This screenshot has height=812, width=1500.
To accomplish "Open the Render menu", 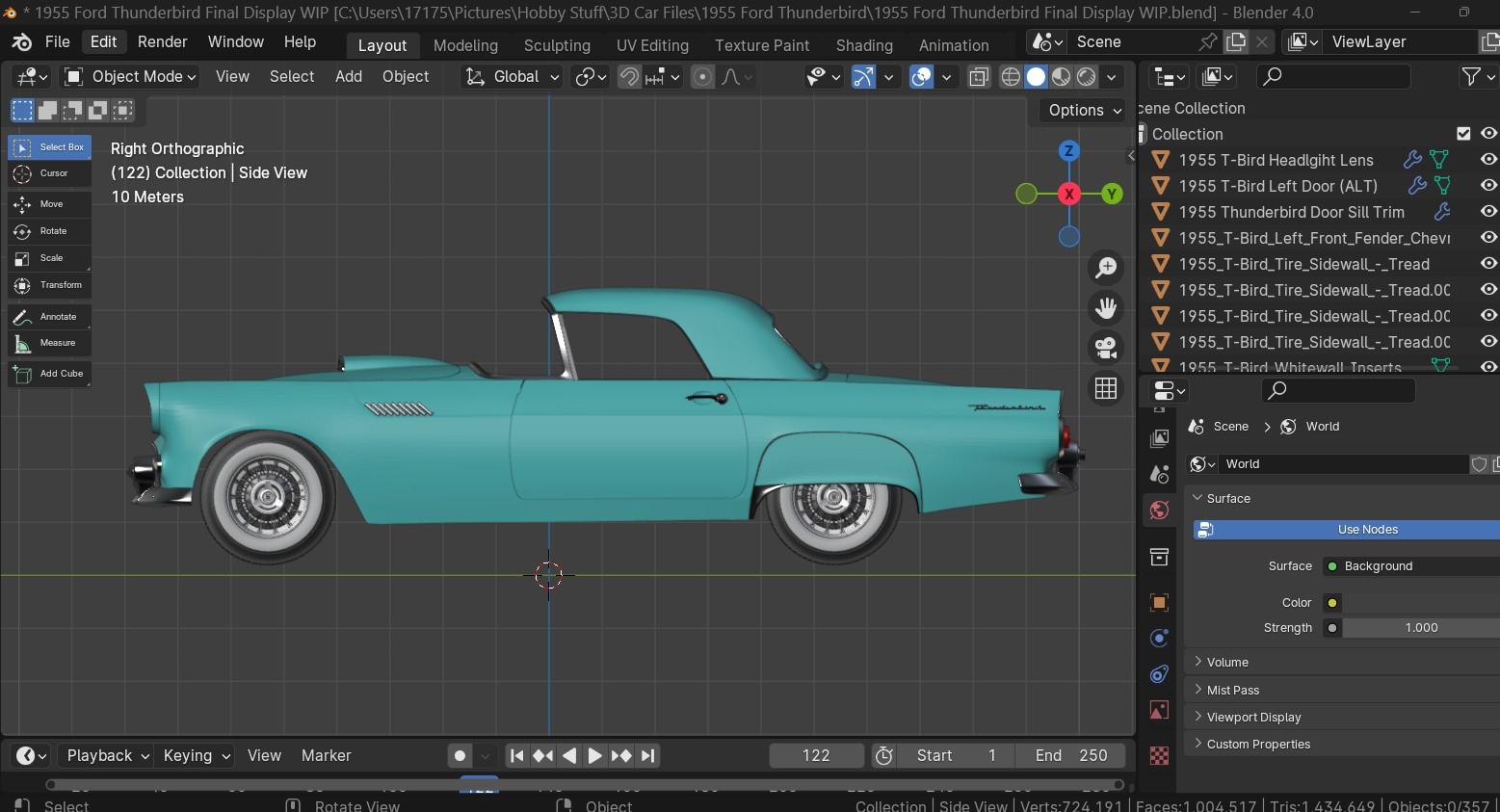I will click(x=162, y=42).
